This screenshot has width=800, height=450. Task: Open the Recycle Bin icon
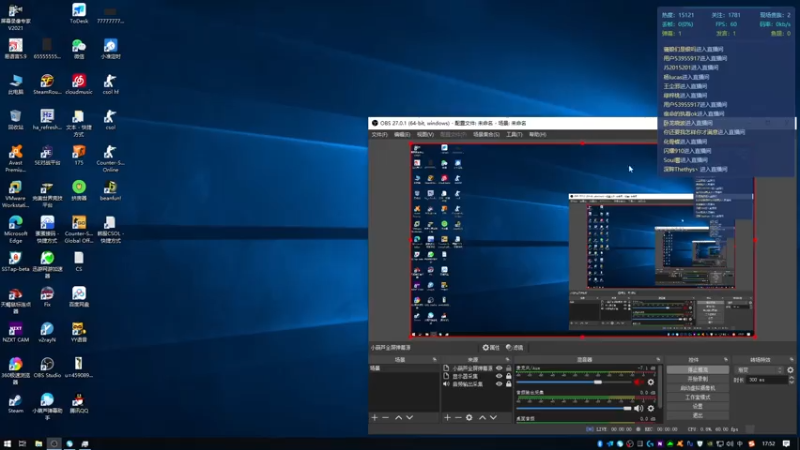pos(16,119)
